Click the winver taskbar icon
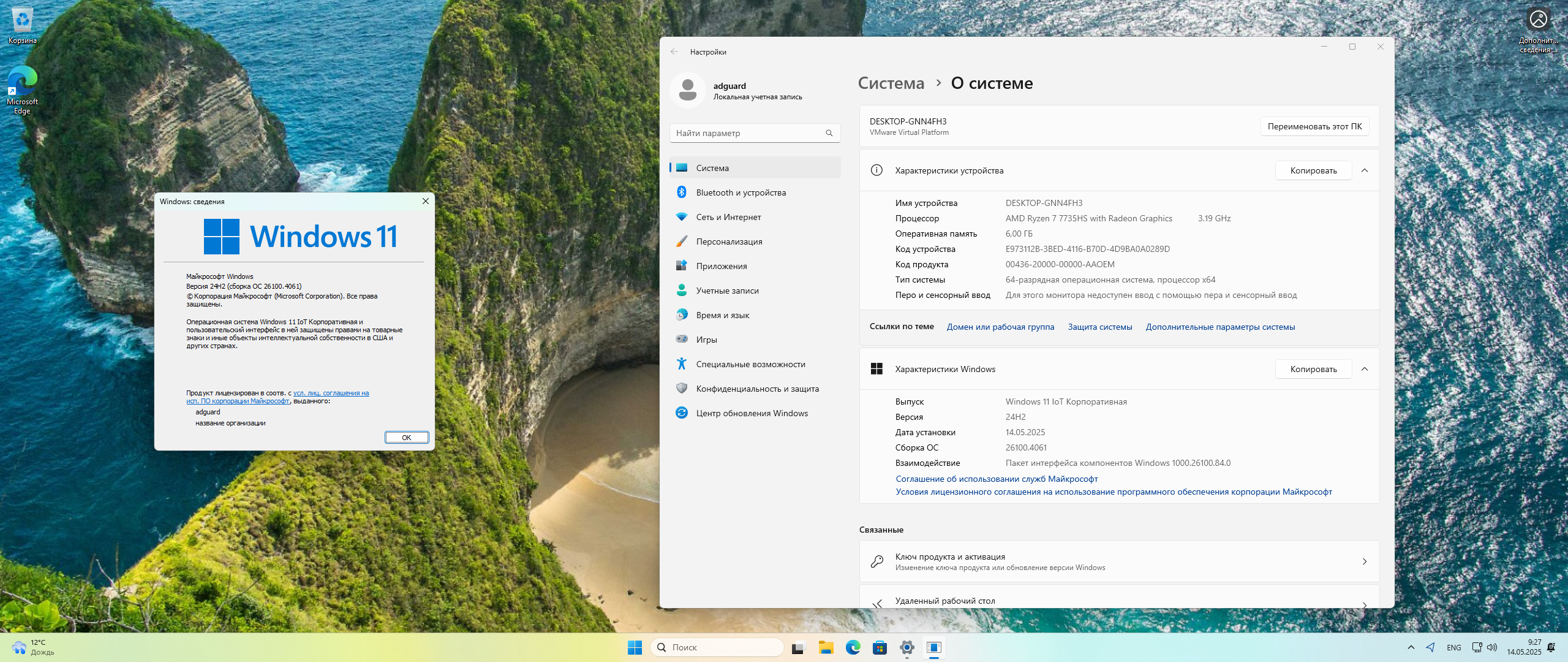 point(934,647)
